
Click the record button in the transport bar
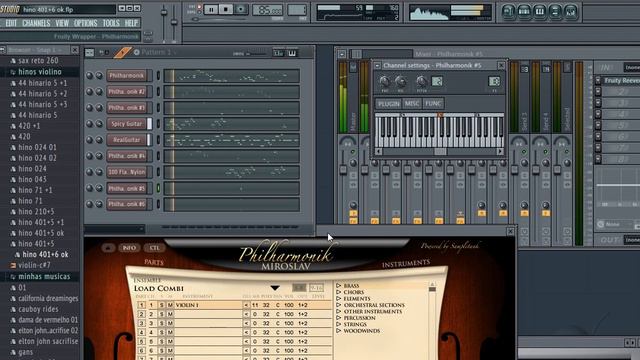(x=241, y=9)
